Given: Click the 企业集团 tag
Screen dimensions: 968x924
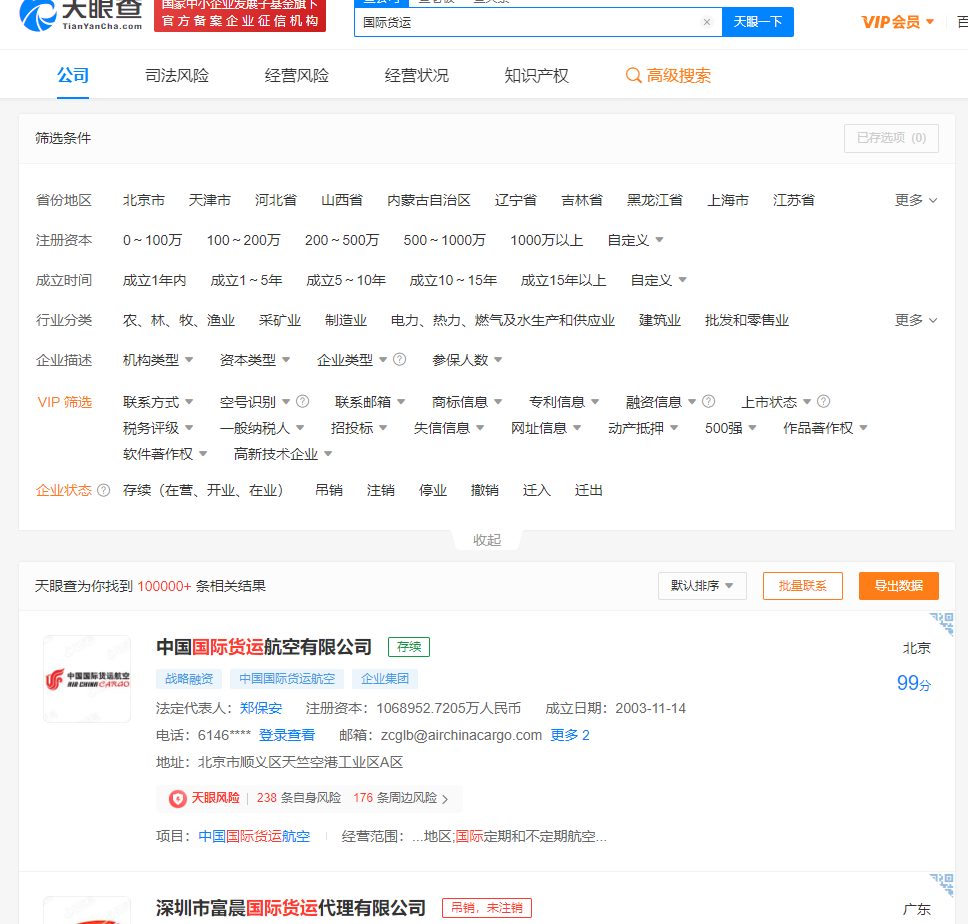Looking at the screenshot, I should [x=385, y=679].
